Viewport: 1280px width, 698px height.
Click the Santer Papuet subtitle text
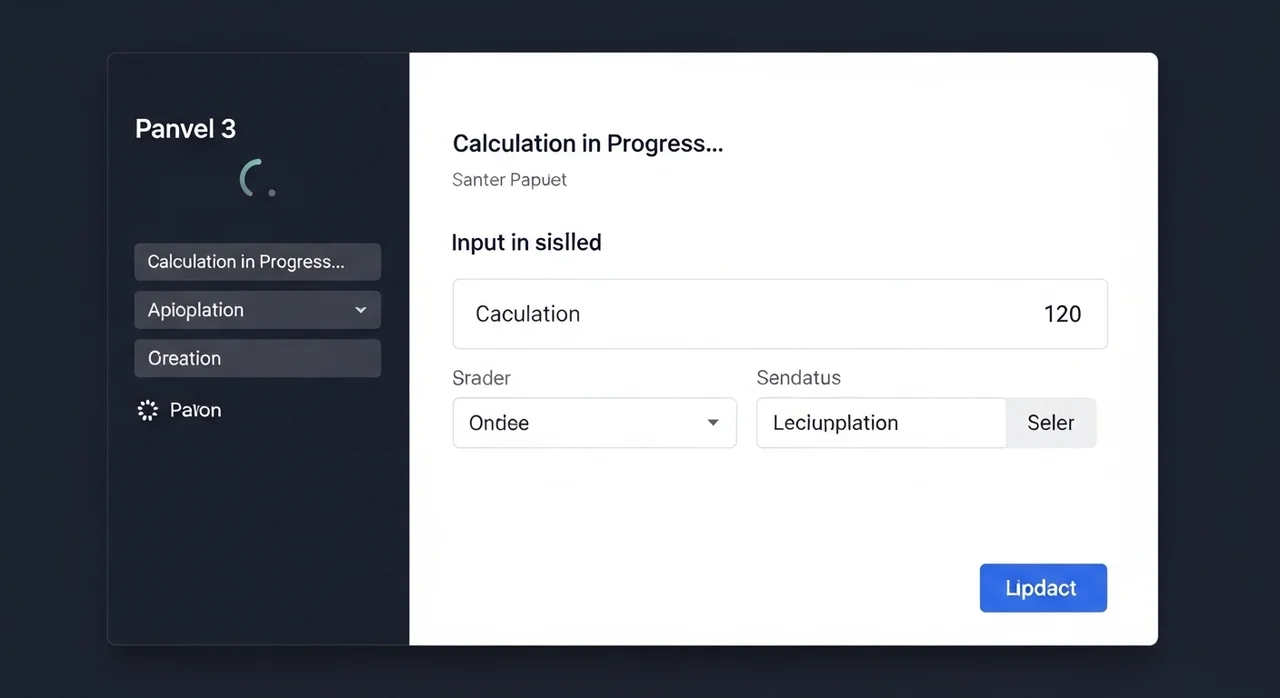pyautogui.click(x=509, y=180)
